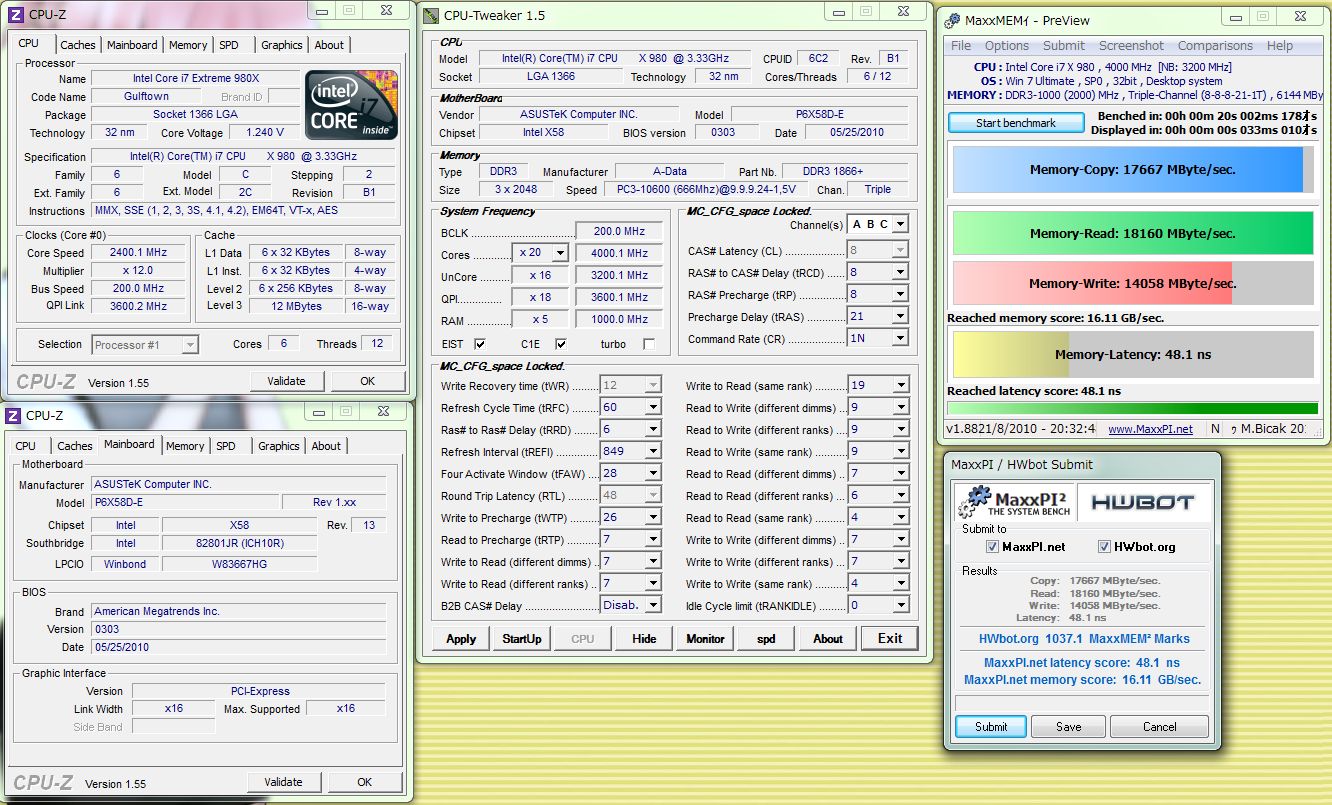
Task: Click the BCLK 200.0 MHz field
Action: click(618, 231)
